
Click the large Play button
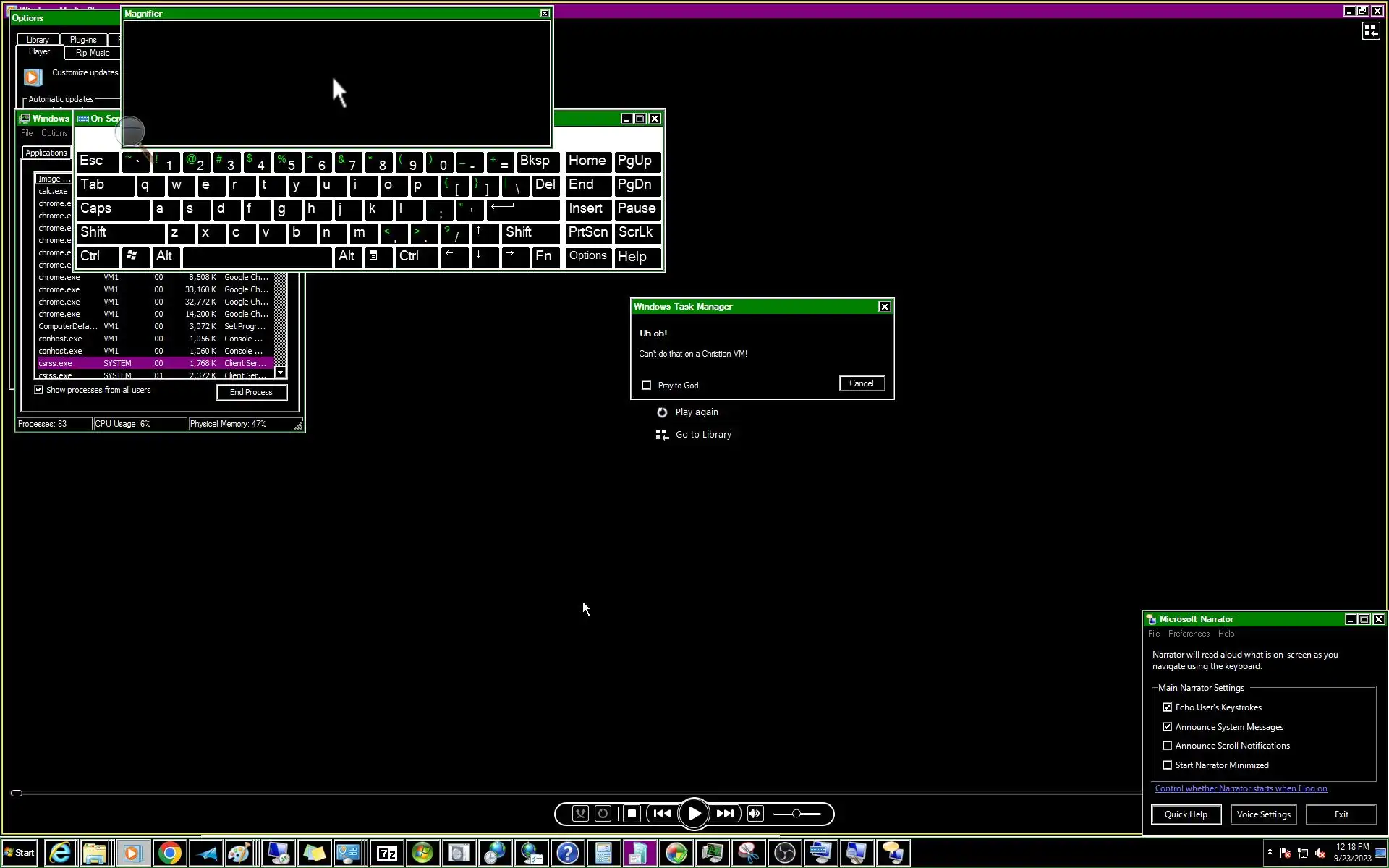coord(694,814)
